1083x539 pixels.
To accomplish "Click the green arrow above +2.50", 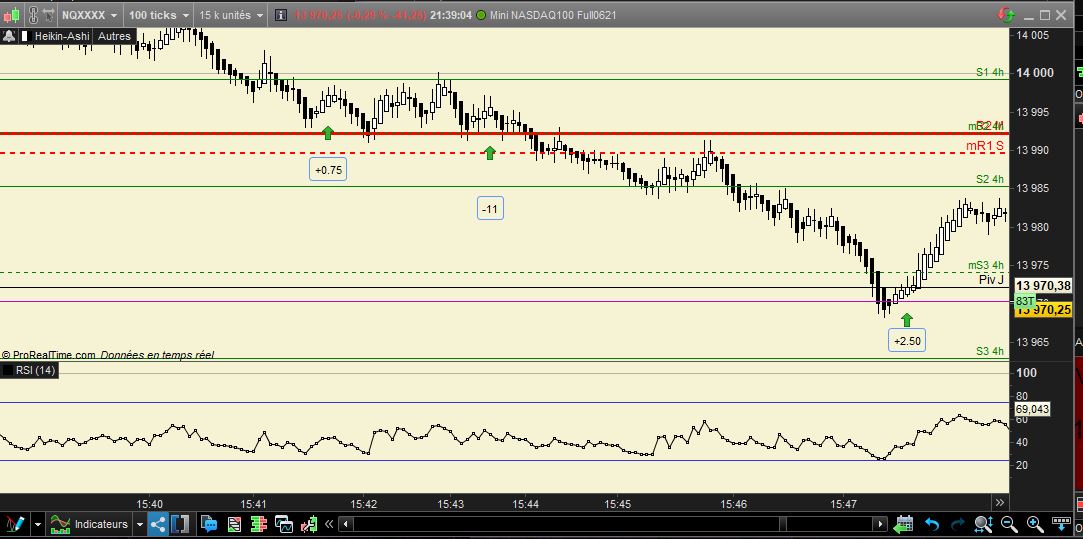I will click(907, 319).
